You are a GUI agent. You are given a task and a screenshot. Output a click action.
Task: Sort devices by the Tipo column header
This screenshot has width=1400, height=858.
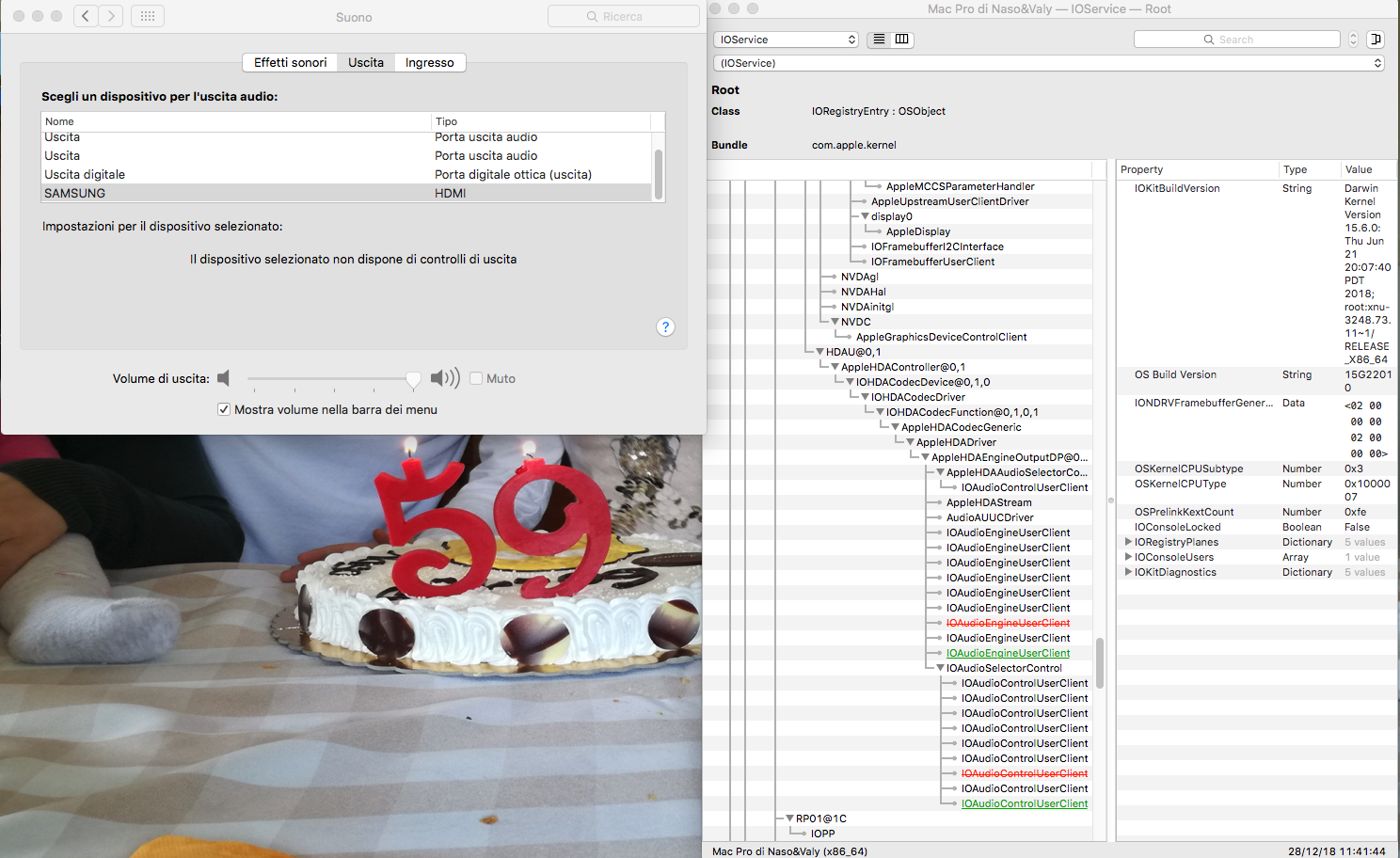(x=541, y=121)
